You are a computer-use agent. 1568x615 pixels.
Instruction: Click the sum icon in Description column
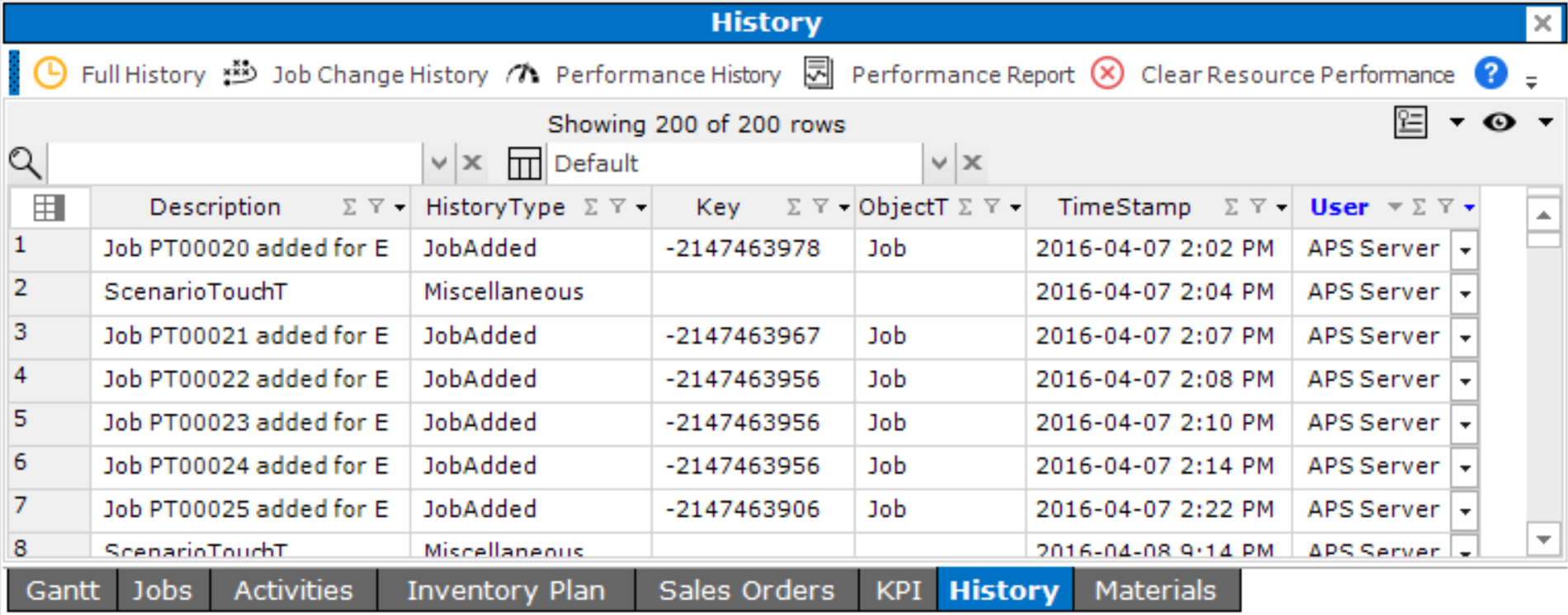click(x=349, y=207)
